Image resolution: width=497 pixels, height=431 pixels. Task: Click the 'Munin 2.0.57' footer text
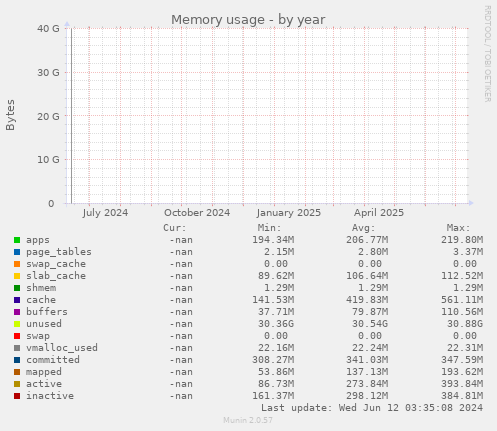pyautogui.click(x=248, y=420)
